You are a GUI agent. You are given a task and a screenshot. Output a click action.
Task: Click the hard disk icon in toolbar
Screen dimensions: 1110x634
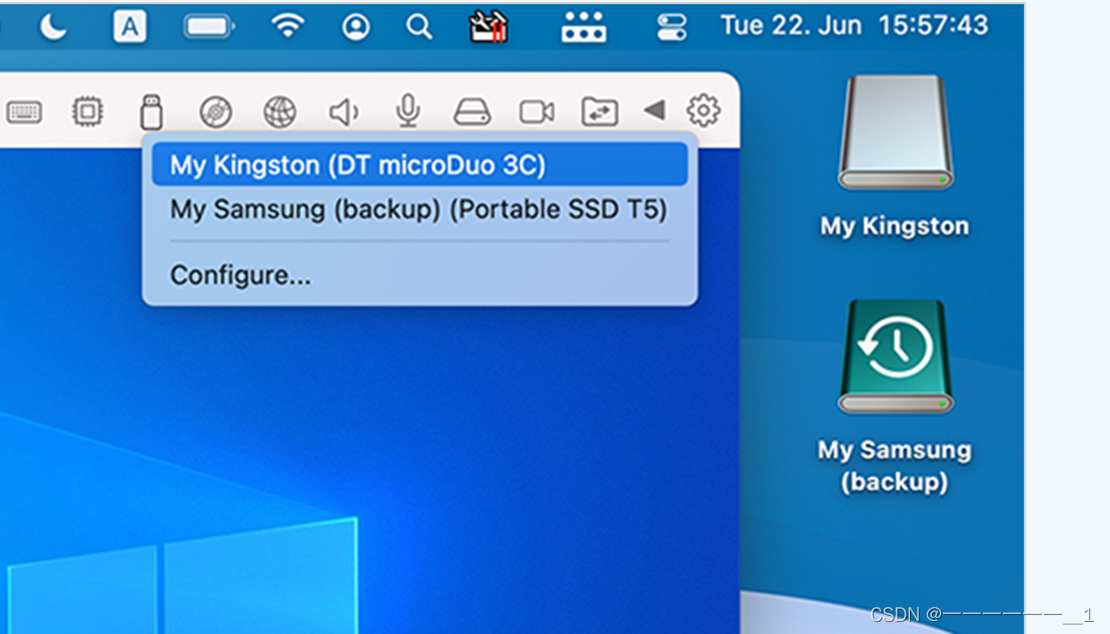click(x=472, y=111)
